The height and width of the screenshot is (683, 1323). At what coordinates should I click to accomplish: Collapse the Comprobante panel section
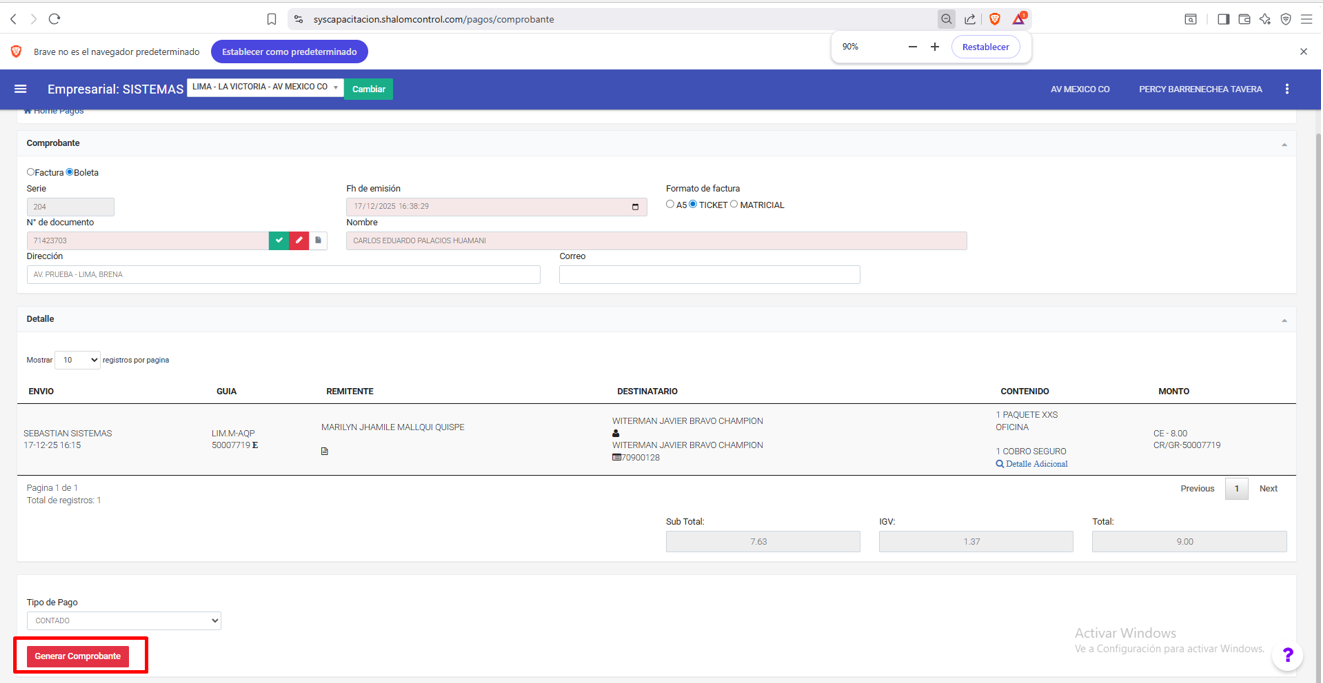click(1284, 144)
